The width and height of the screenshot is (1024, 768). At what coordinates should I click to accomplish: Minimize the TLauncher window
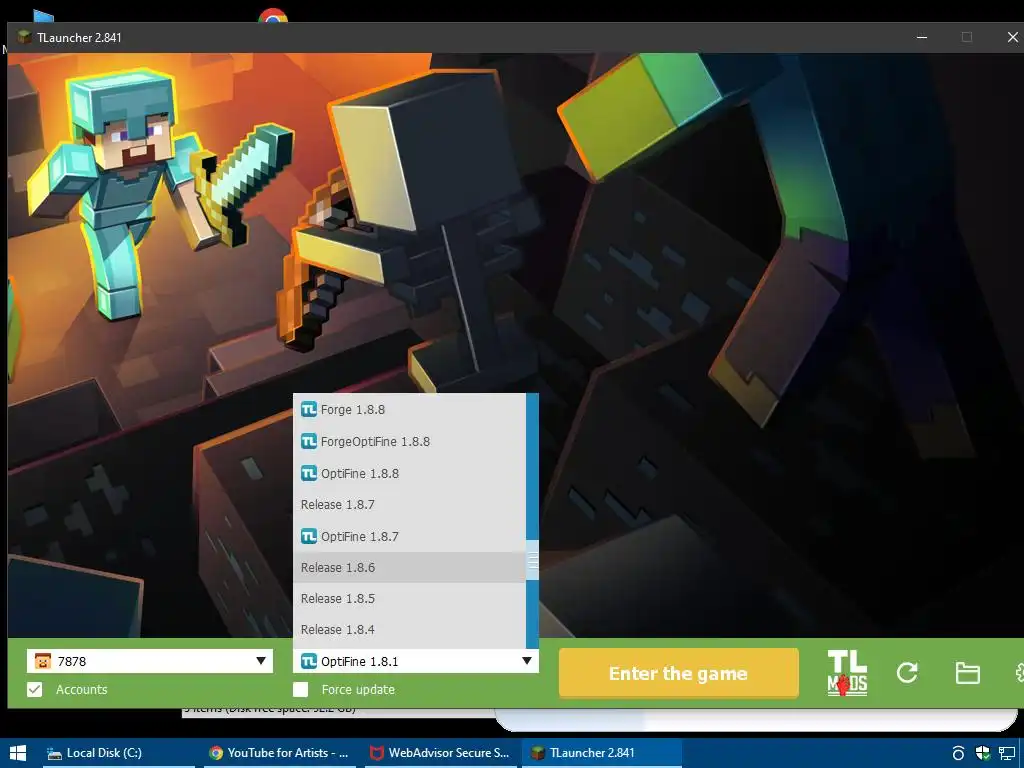coord(922,37)
